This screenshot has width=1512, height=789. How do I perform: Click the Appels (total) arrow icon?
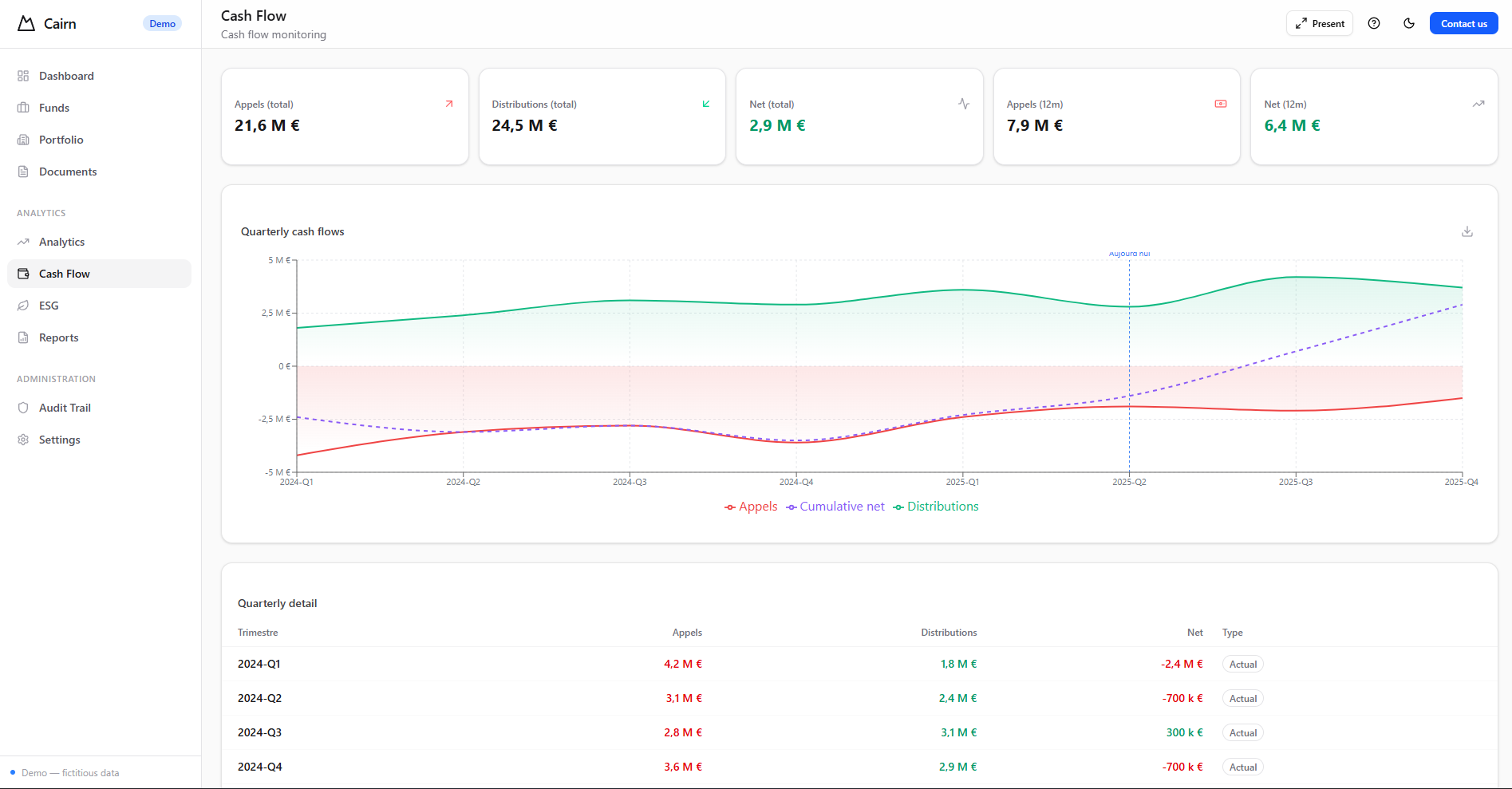pos(449,104)
